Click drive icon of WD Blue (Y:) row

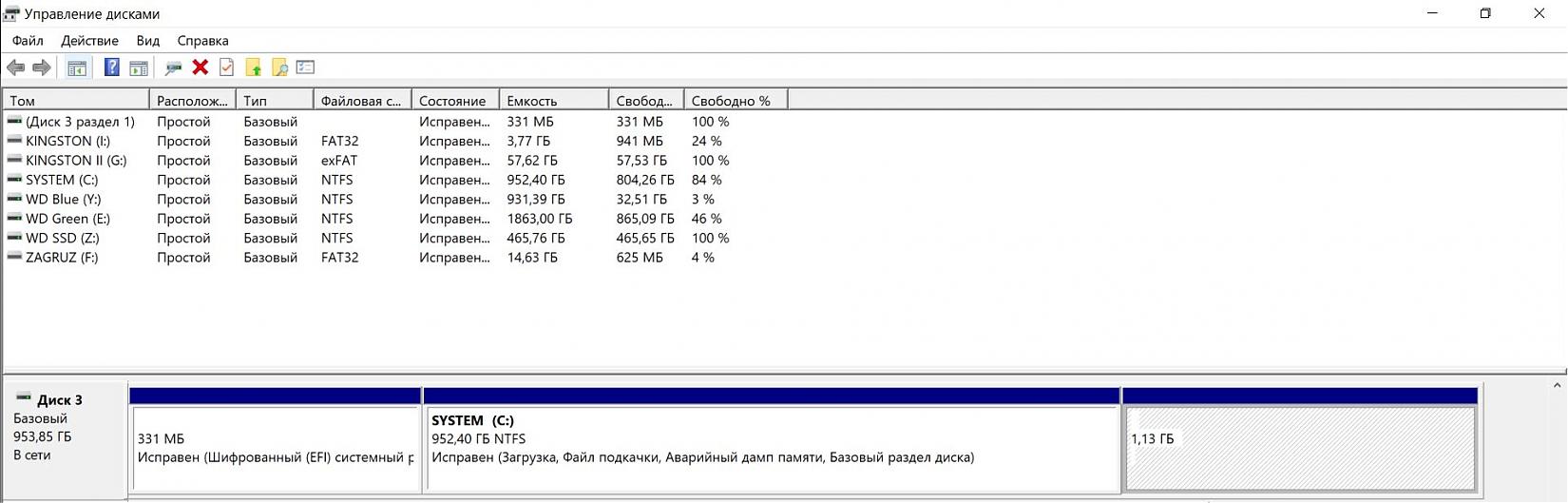click(x=14, y=199)
